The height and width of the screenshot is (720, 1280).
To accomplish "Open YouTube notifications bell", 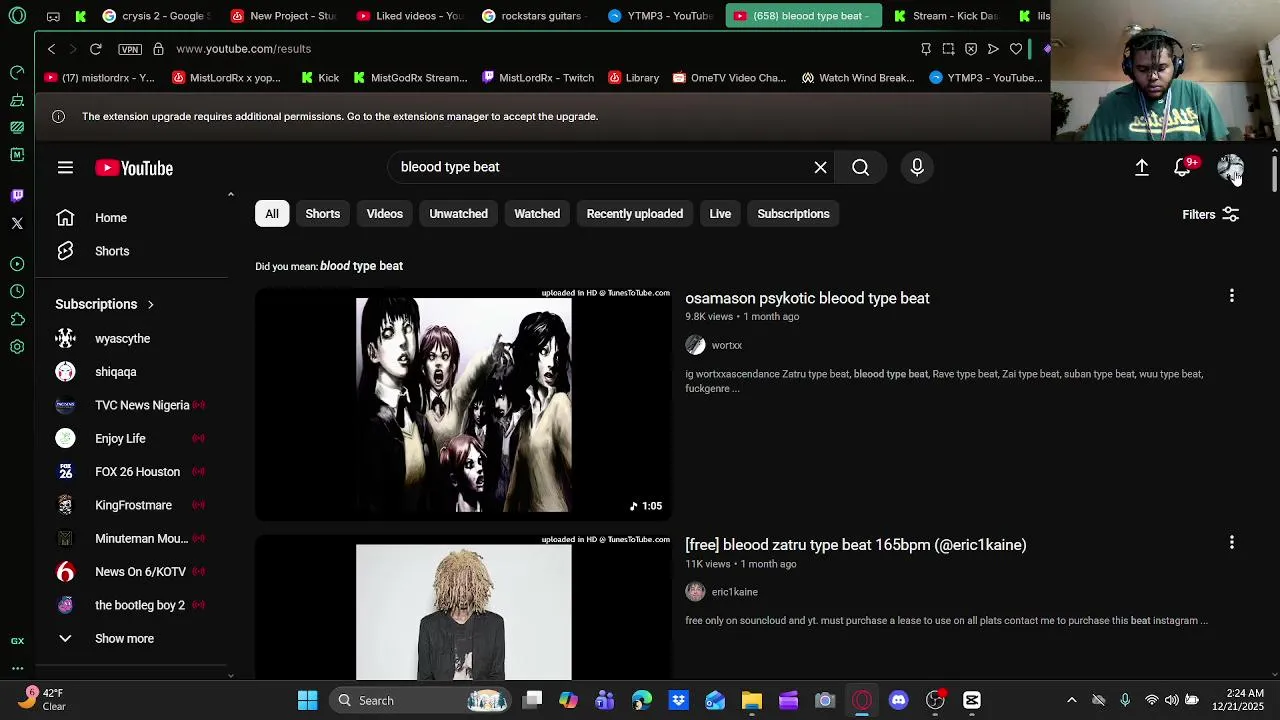I will [1183, 167].
